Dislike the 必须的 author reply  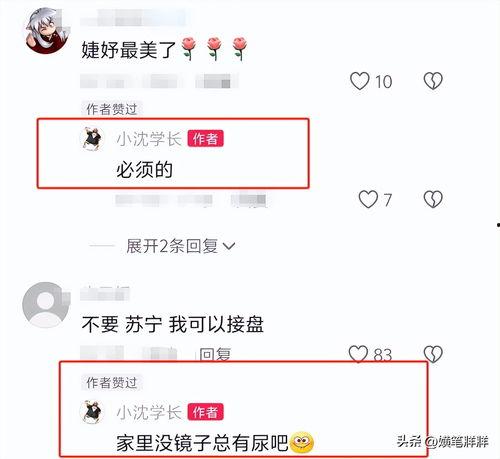tap(433, 199)
